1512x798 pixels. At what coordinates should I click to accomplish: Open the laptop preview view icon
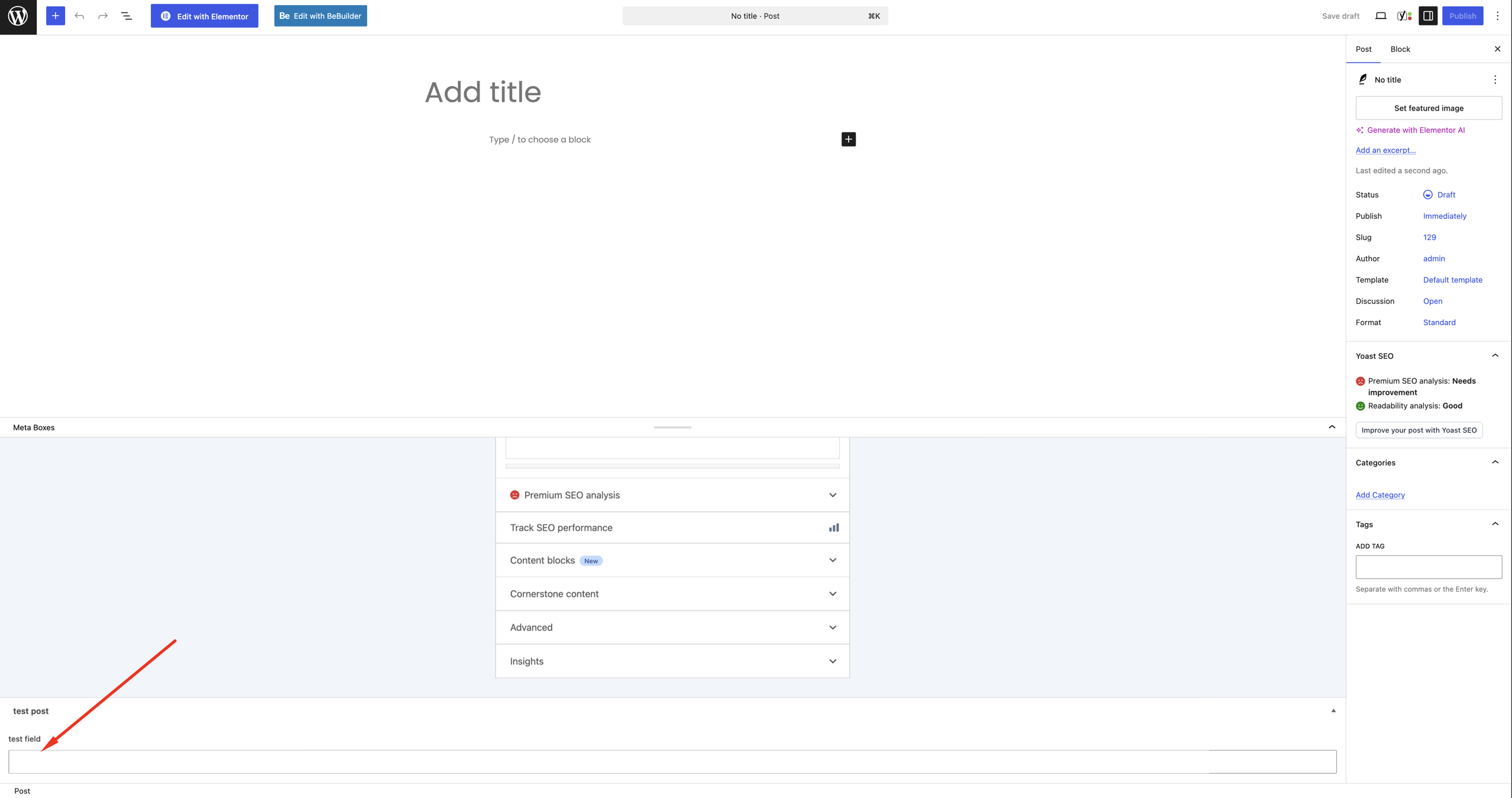coord(1380,16)
